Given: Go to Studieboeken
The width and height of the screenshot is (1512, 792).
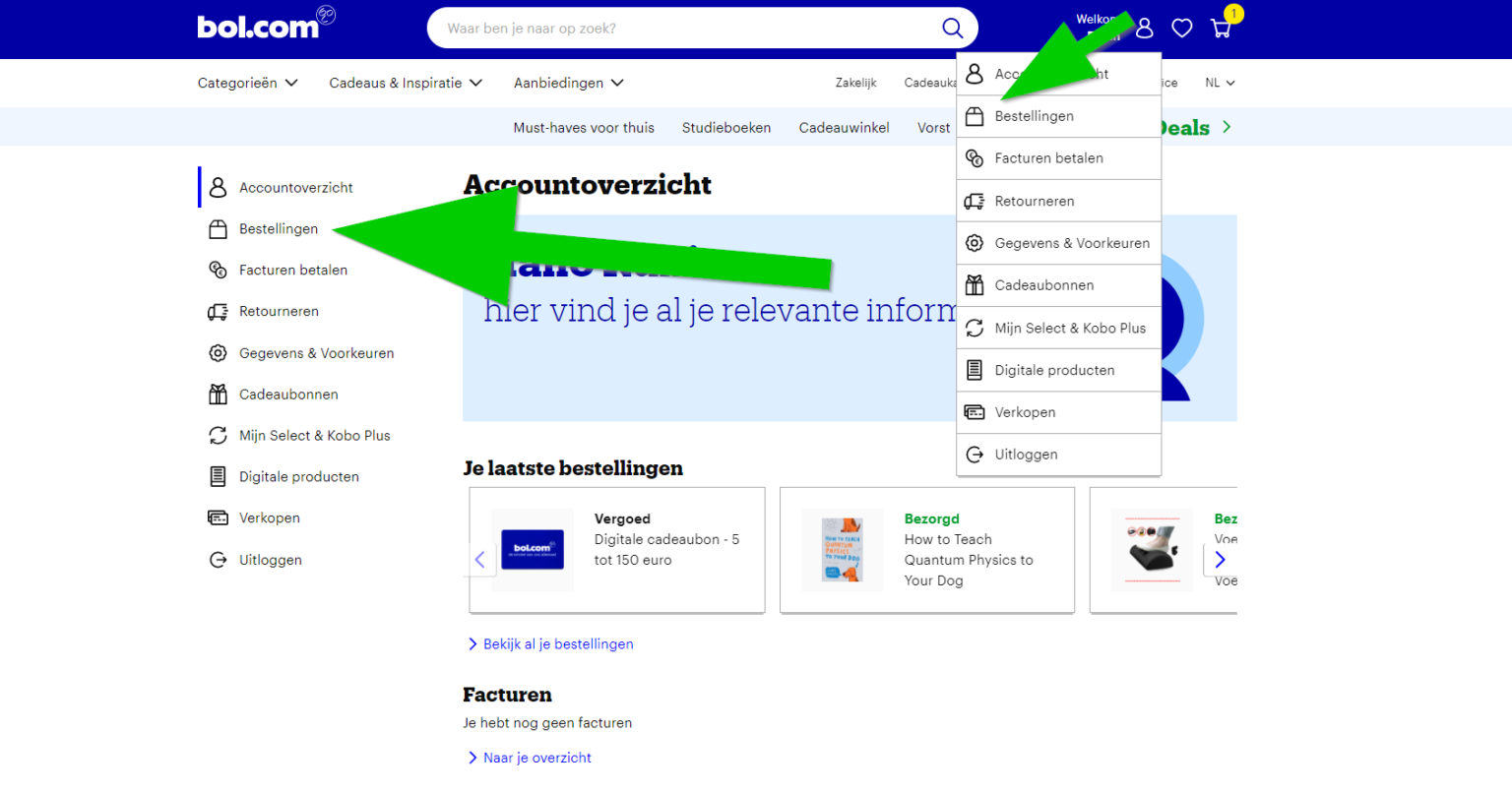Looking at the screenshot, I should tap(726, 127).
